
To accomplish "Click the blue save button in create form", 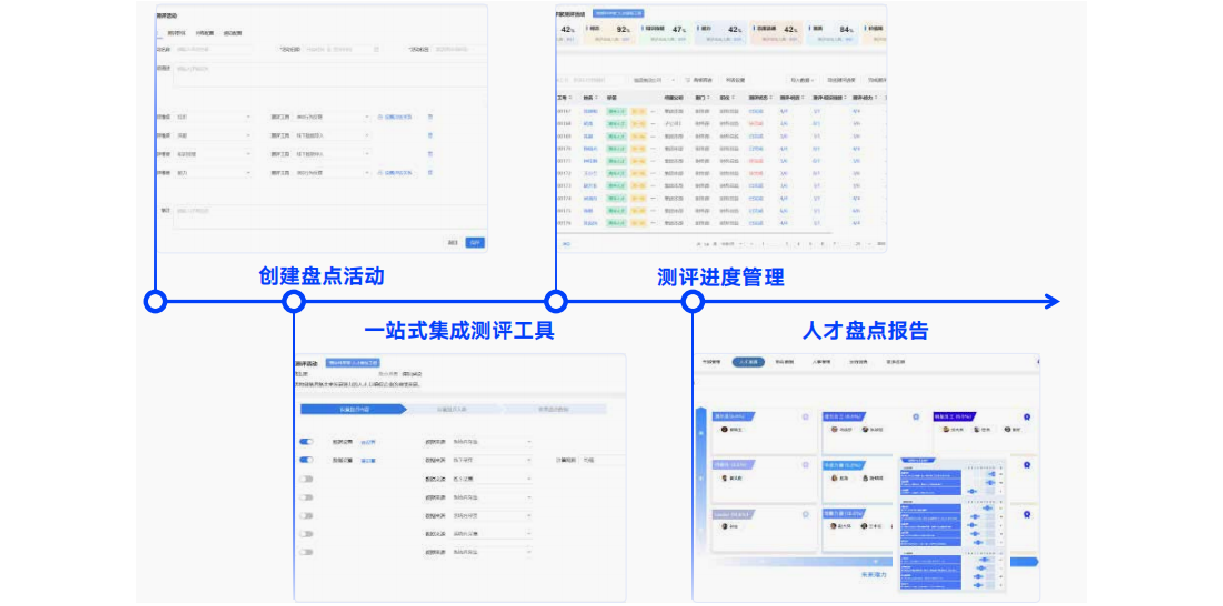I will pos(475,242).
